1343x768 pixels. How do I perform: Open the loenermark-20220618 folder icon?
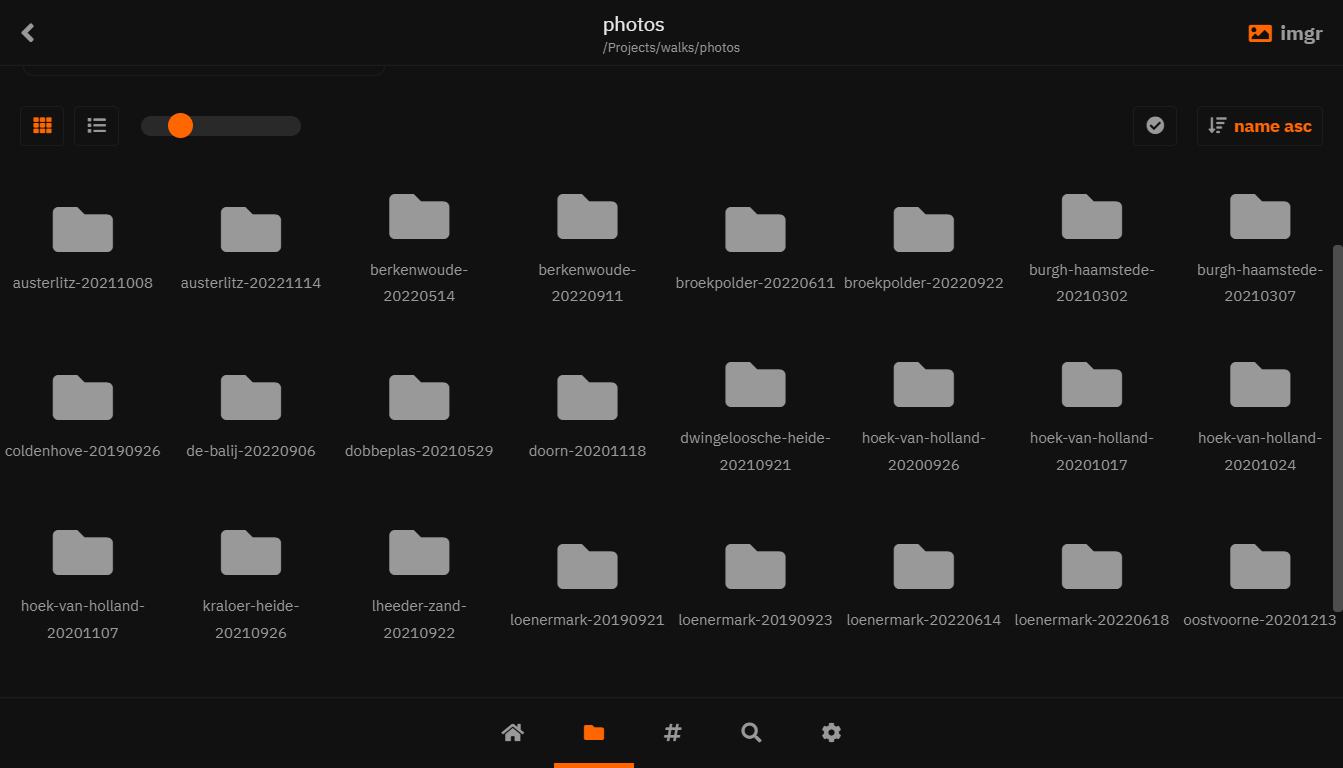coord(1092,566)
